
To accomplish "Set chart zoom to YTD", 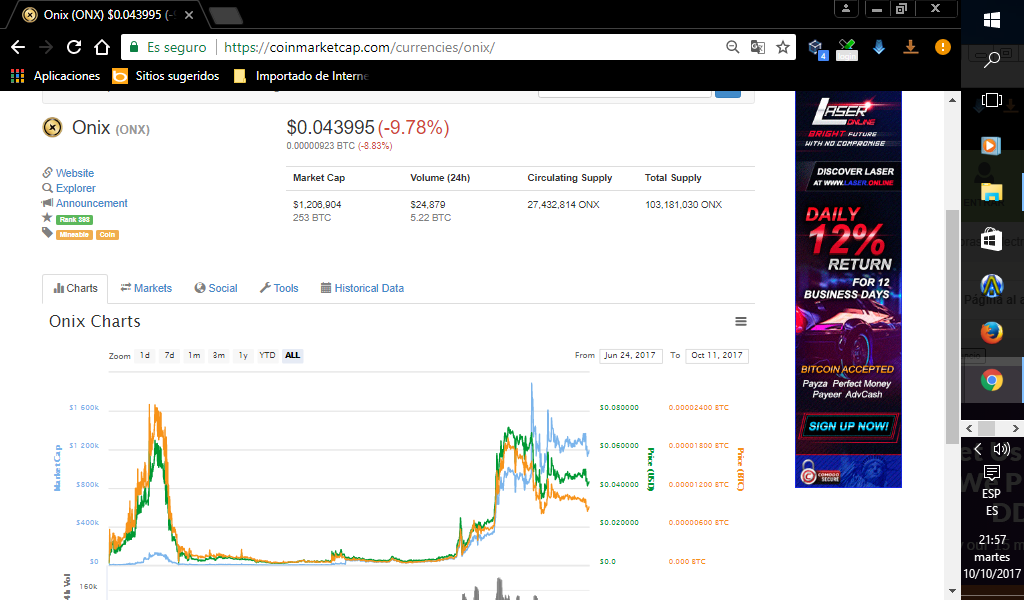I will tap(267, 356).
